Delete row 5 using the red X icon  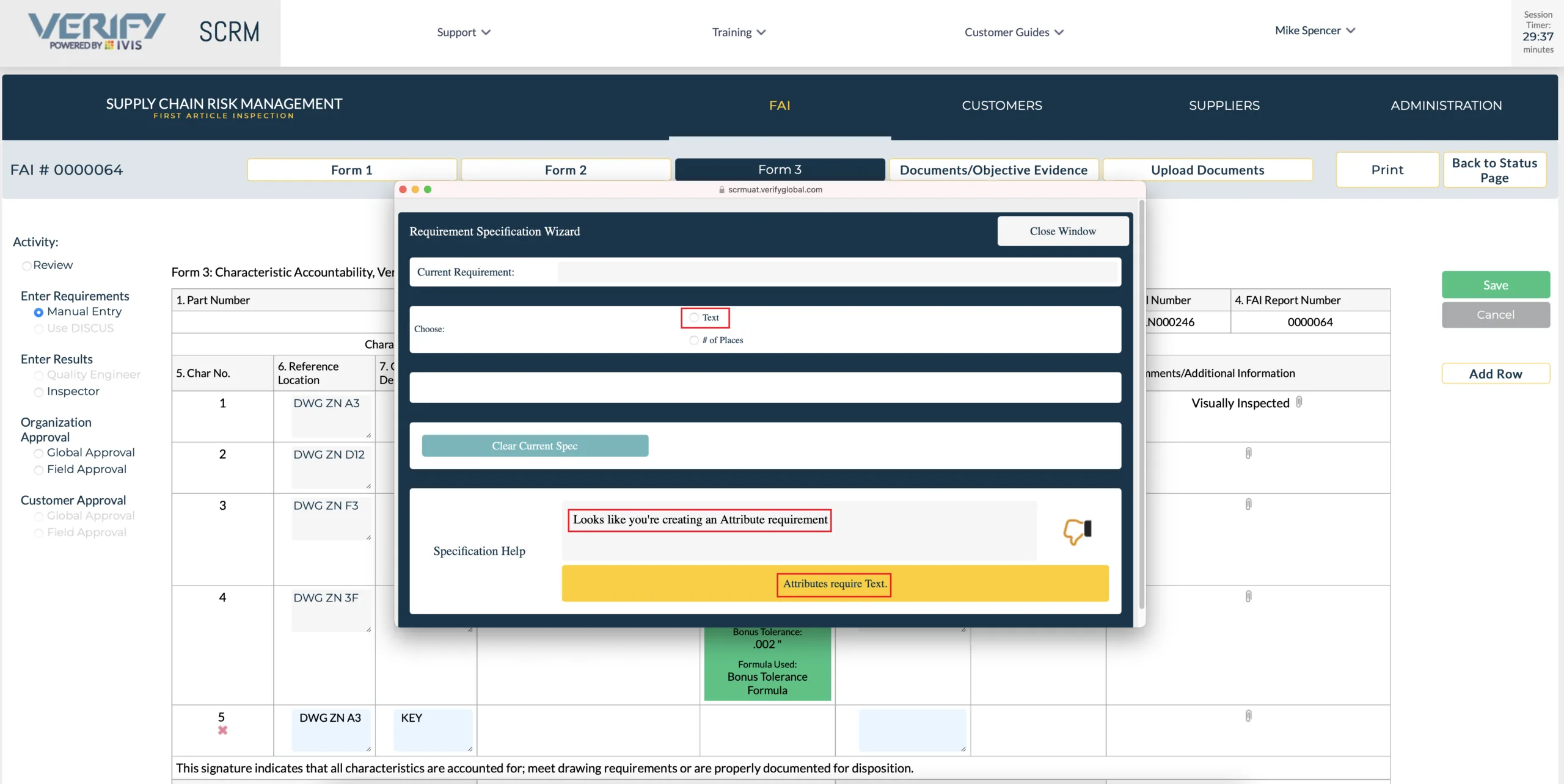click(x=222, y=730)
